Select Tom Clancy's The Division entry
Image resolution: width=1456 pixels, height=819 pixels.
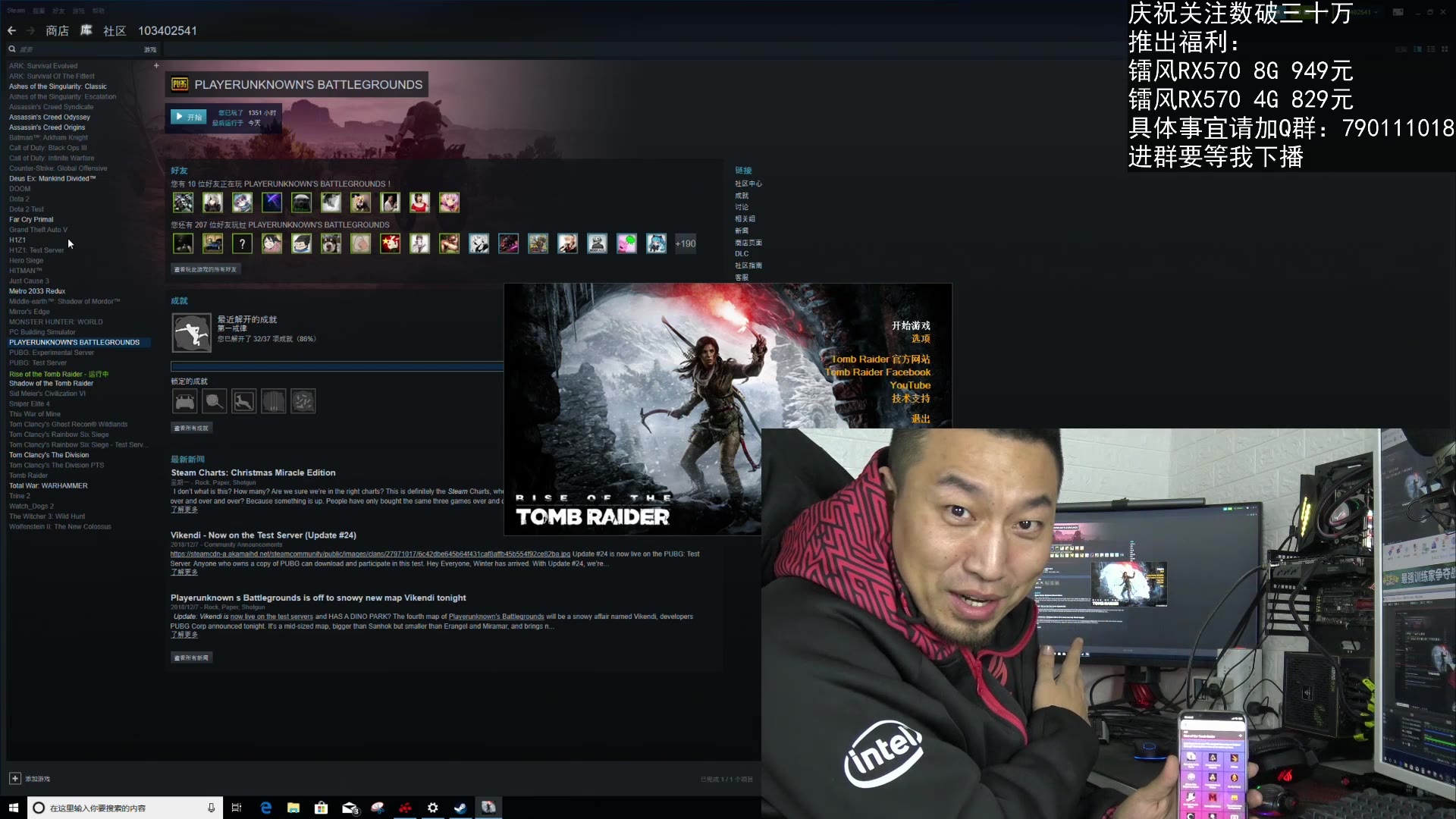pos(49,455)
